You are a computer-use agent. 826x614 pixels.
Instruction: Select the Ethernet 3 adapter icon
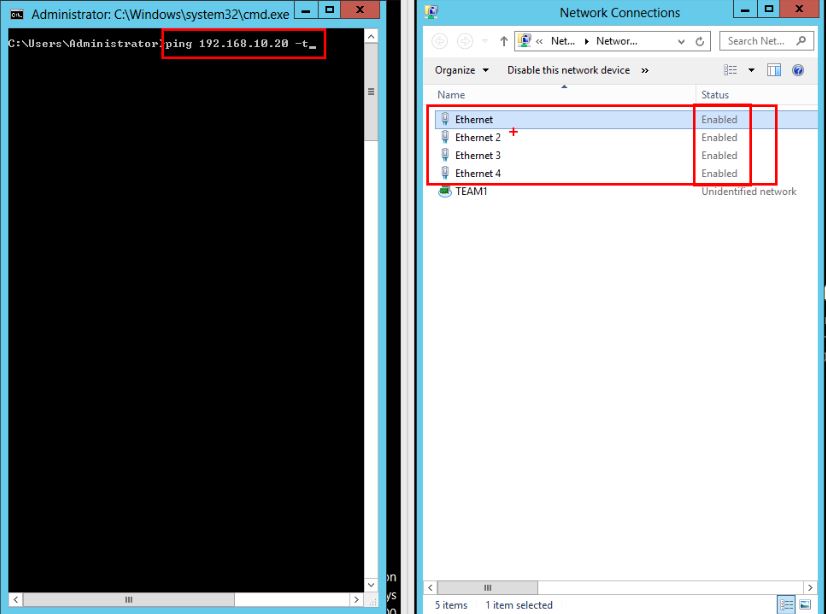pyautogui.click(x=445, y=156)
